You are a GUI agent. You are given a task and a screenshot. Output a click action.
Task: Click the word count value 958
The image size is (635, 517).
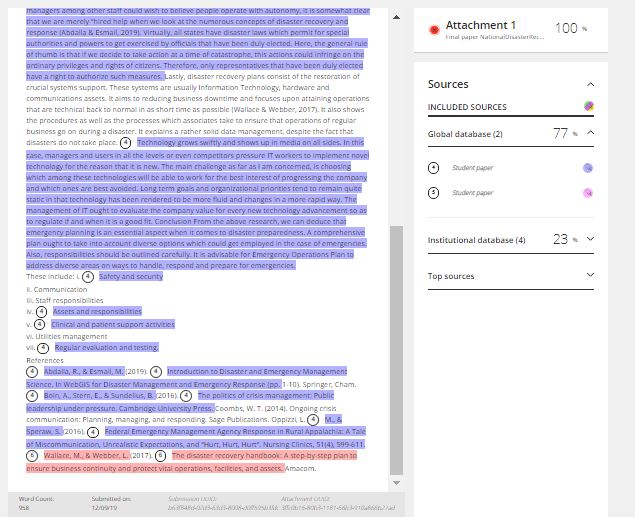(24, 508)
